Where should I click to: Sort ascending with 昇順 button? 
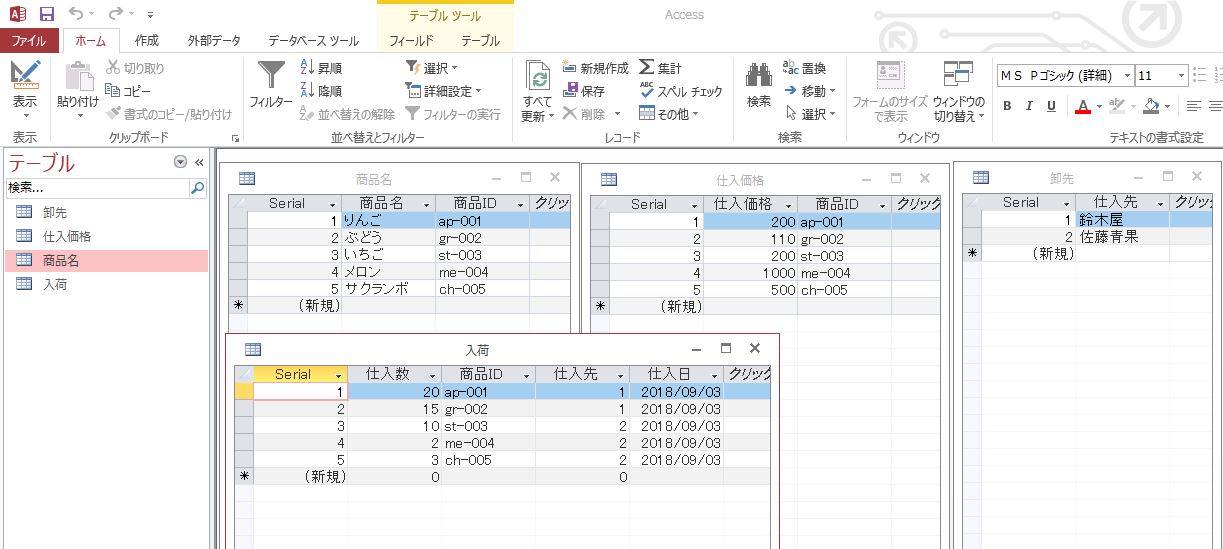pos(321,68)
